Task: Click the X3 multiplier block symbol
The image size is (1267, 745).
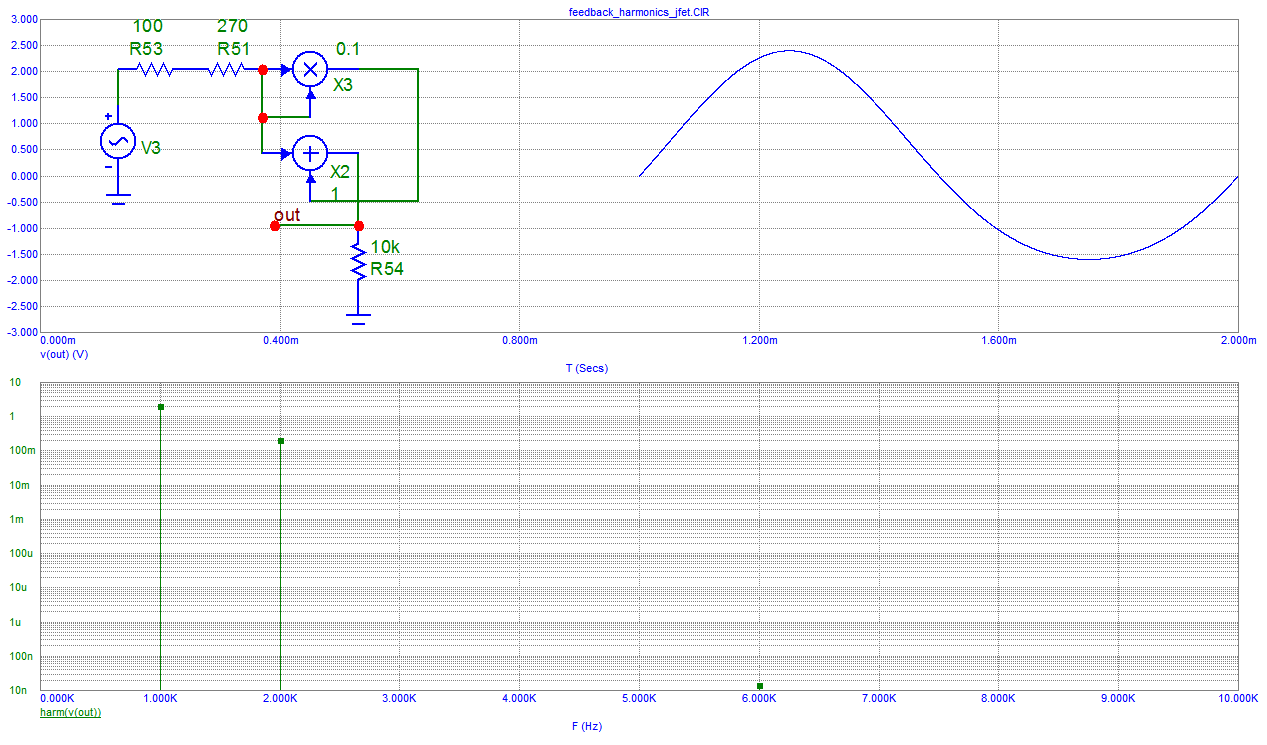Action: coord(311,69)
